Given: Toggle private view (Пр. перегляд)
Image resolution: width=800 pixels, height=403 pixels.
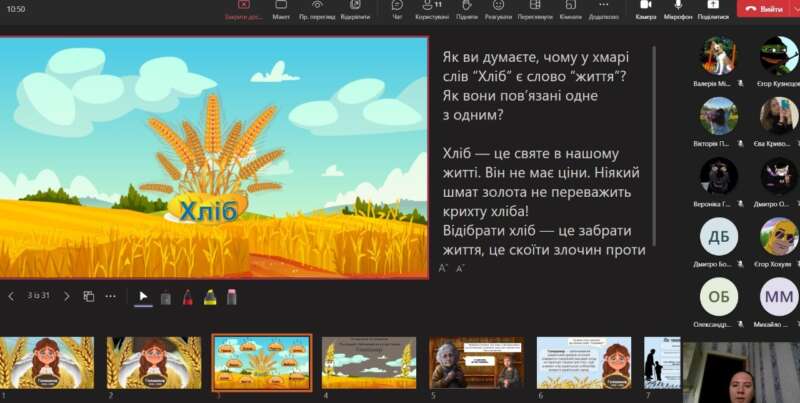Looking at the screenshot, I should (317, 9).
